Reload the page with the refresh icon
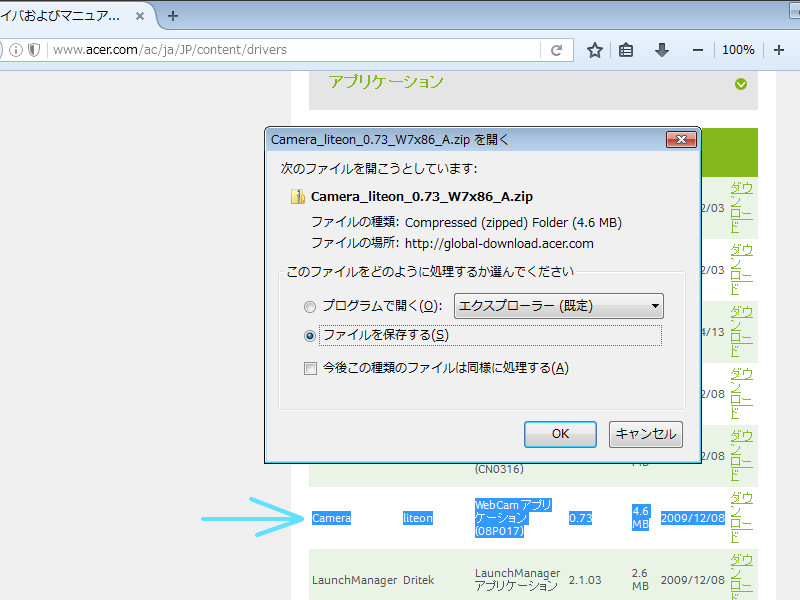 [557, 50]
